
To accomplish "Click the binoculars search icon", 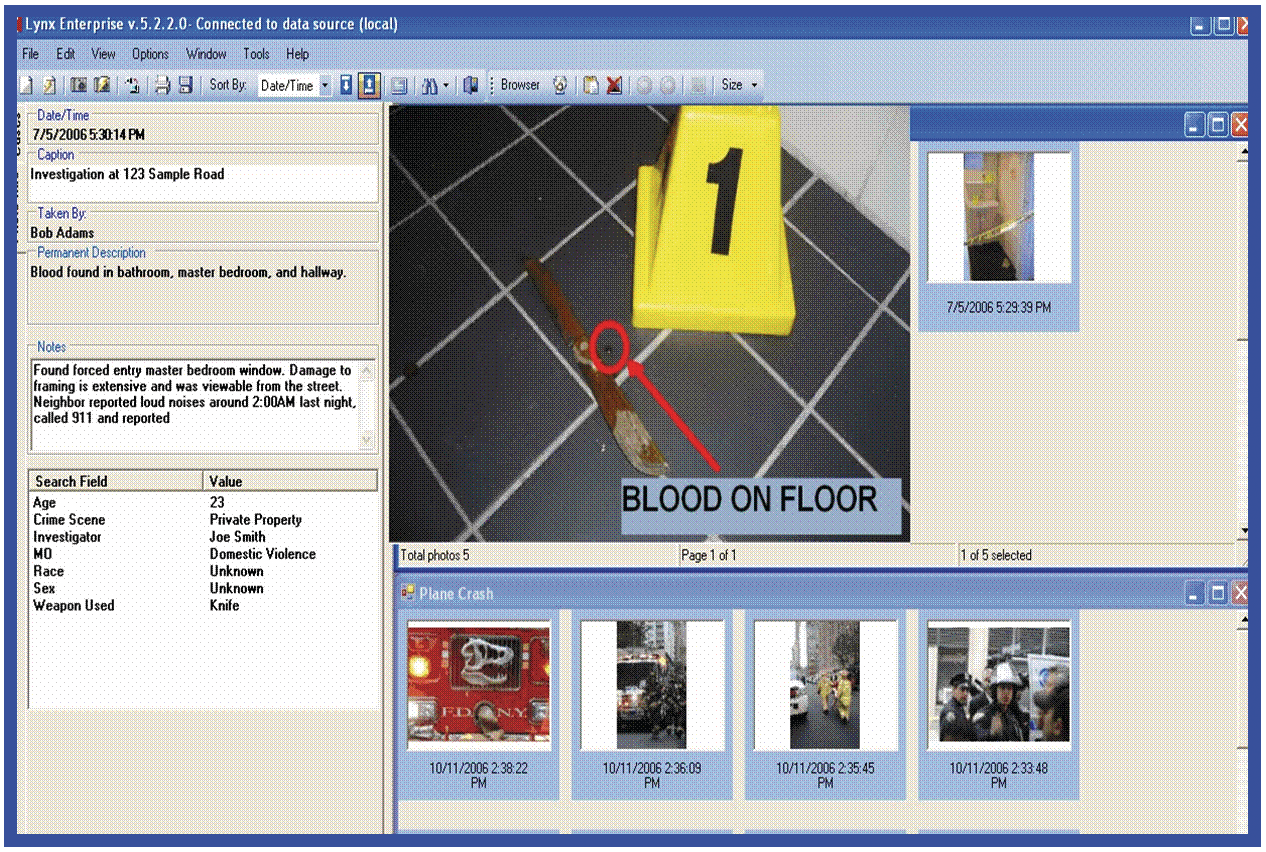I will click(428, 86).
